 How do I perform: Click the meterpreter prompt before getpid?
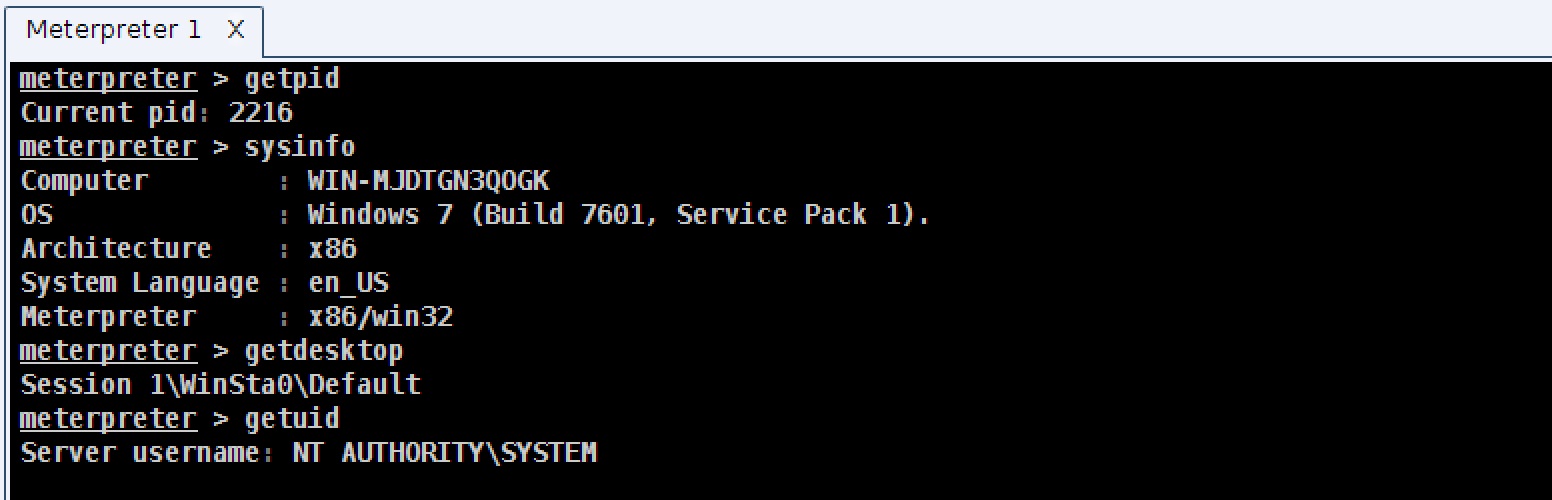108,79
